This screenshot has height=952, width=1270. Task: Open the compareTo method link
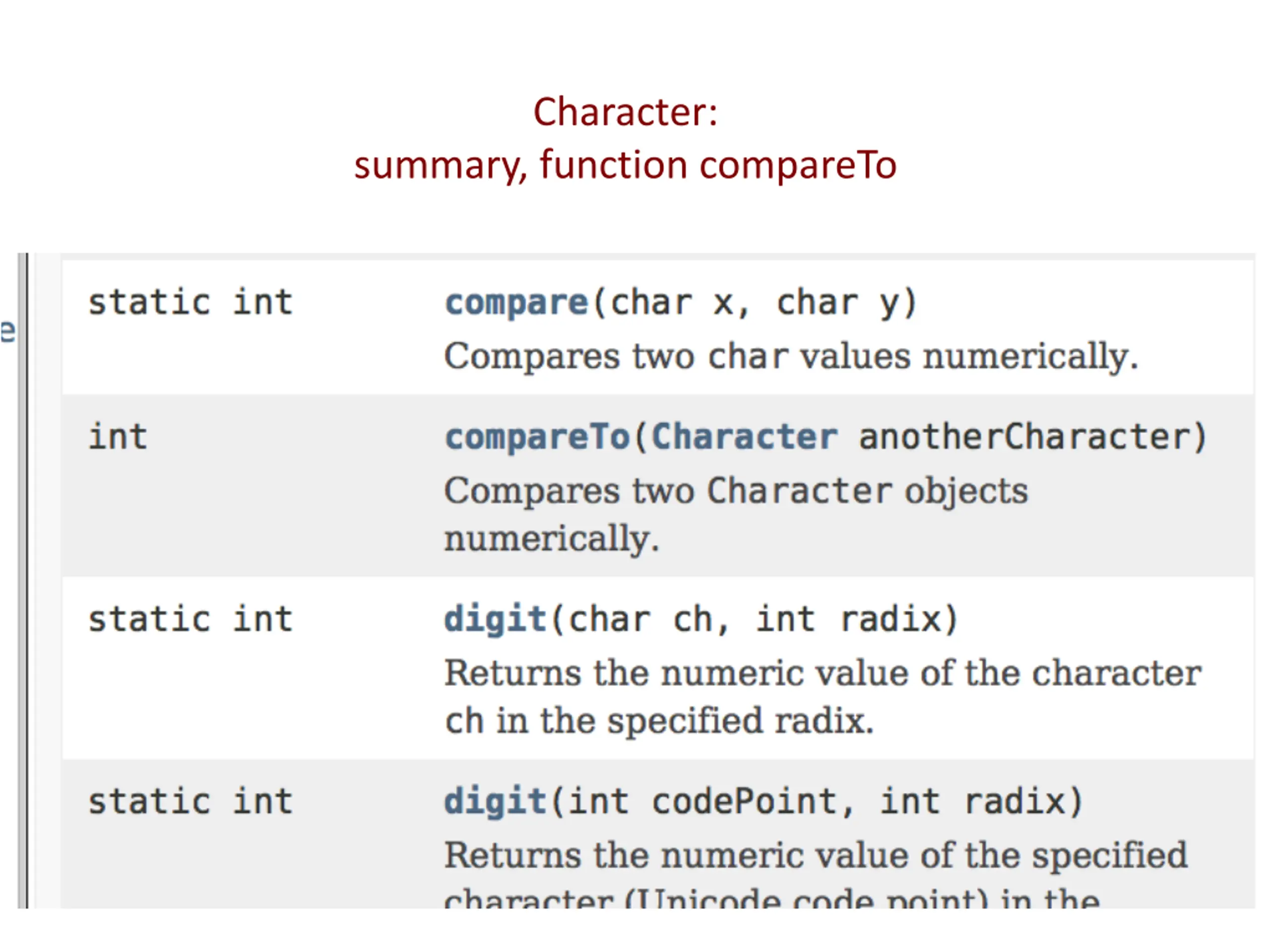tap(537, 437)
